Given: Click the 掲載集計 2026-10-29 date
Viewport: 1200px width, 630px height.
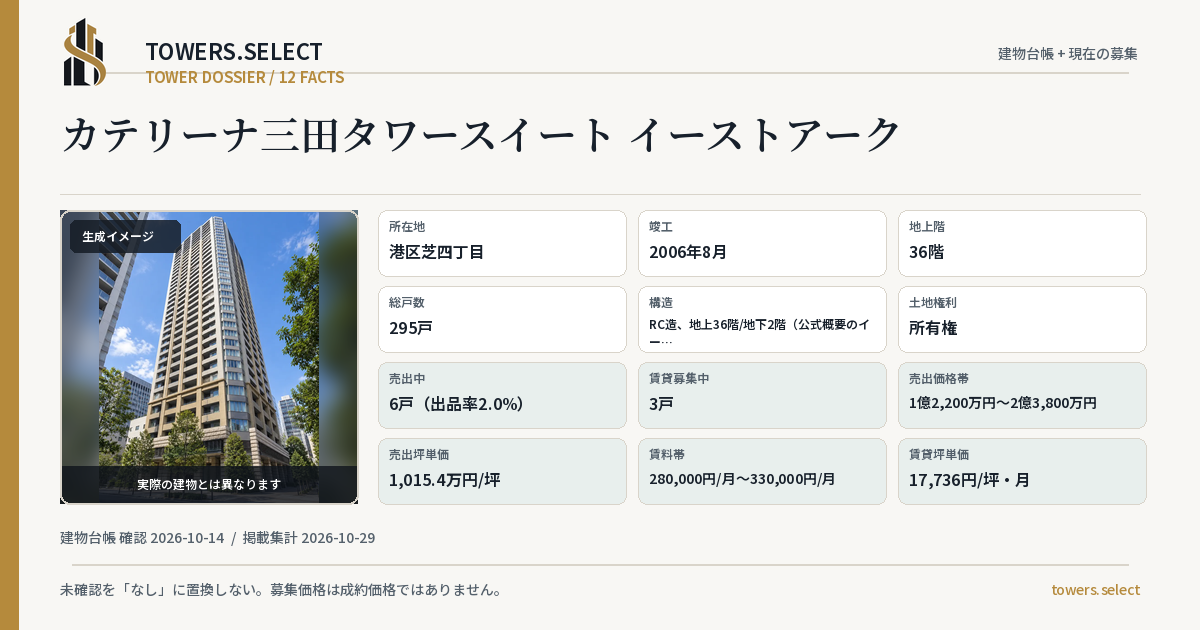Looking at the screenshot, I should click(309, 538).
